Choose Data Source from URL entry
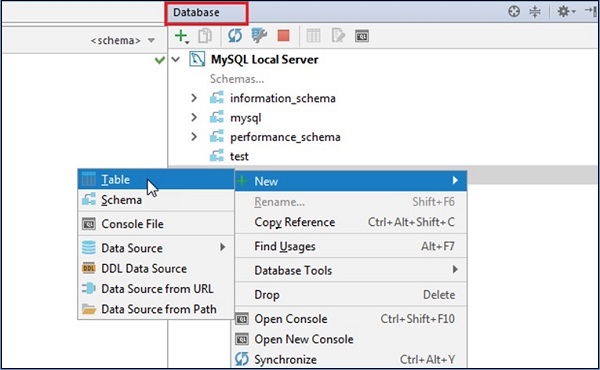 point(156,289)
